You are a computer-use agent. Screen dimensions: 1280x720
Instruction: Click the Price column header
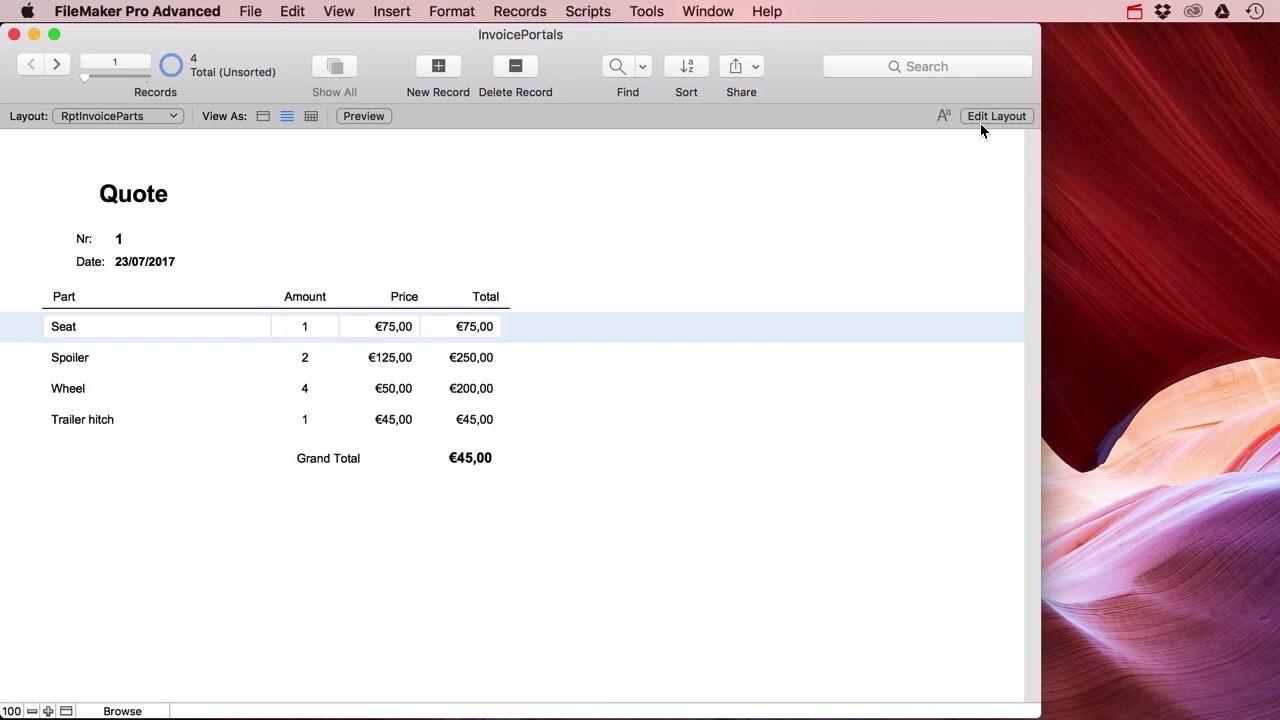tap(404, 296)
